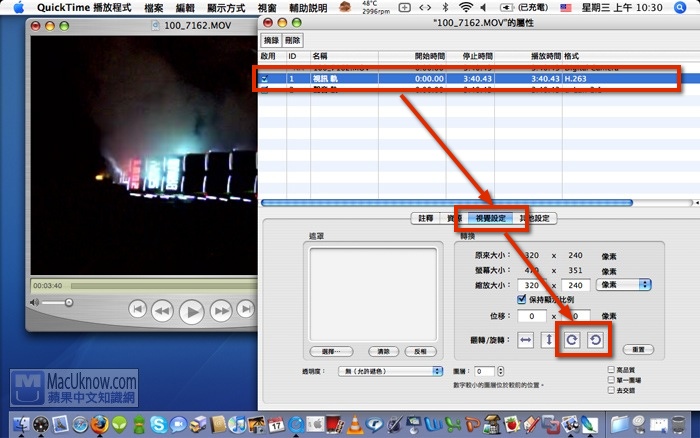
Task: Jump to the start of the movie
Action: point(138,309)
